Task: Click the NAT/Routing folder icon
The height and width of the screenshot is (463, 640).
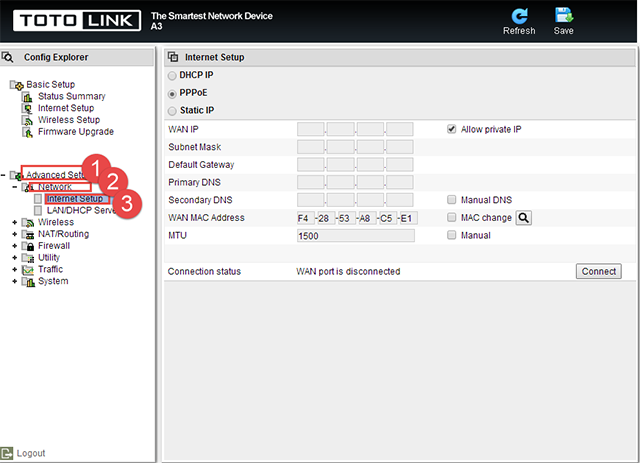Action: 28,234
